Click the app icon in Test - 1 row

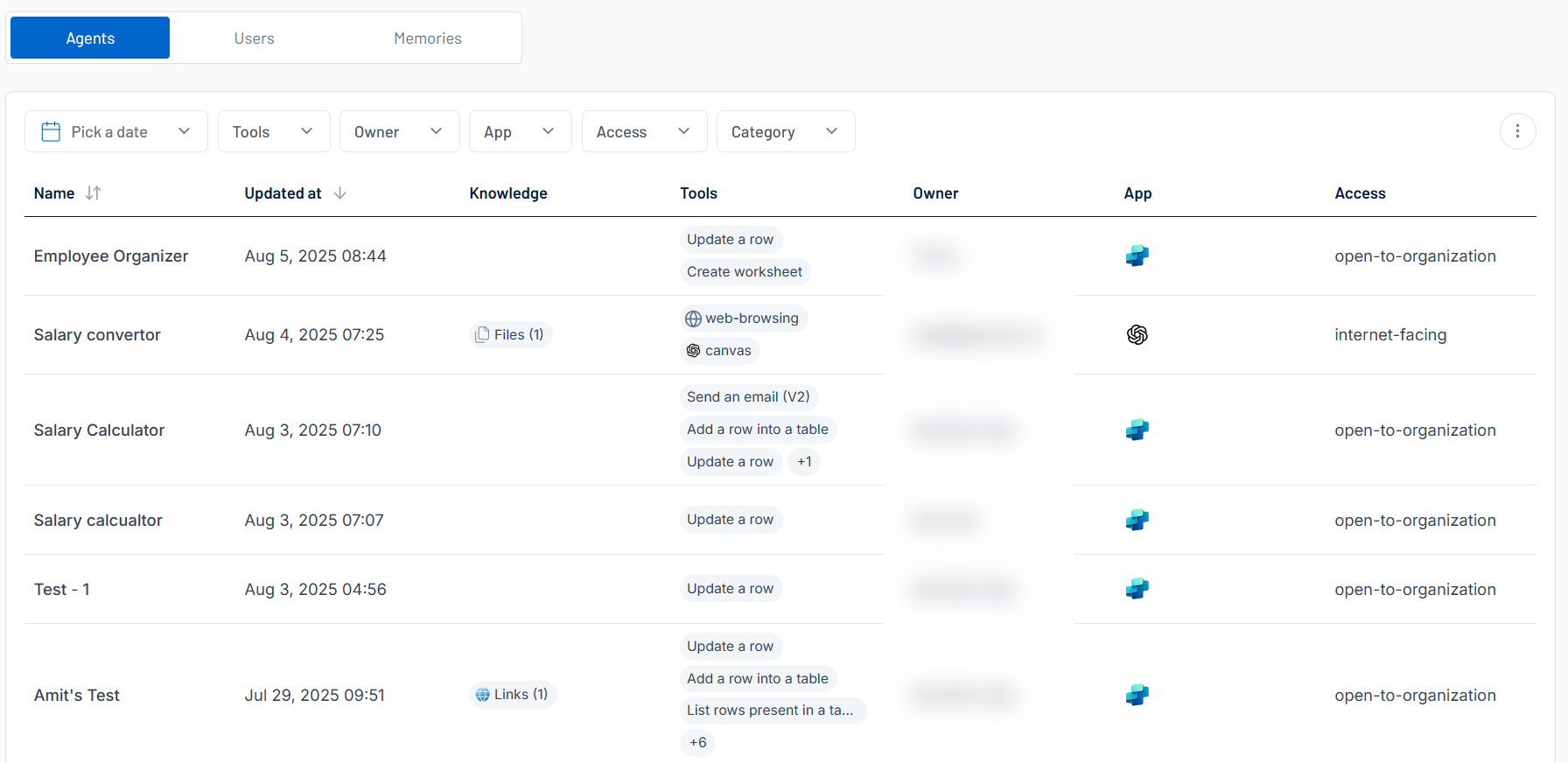coord(1137,590)
